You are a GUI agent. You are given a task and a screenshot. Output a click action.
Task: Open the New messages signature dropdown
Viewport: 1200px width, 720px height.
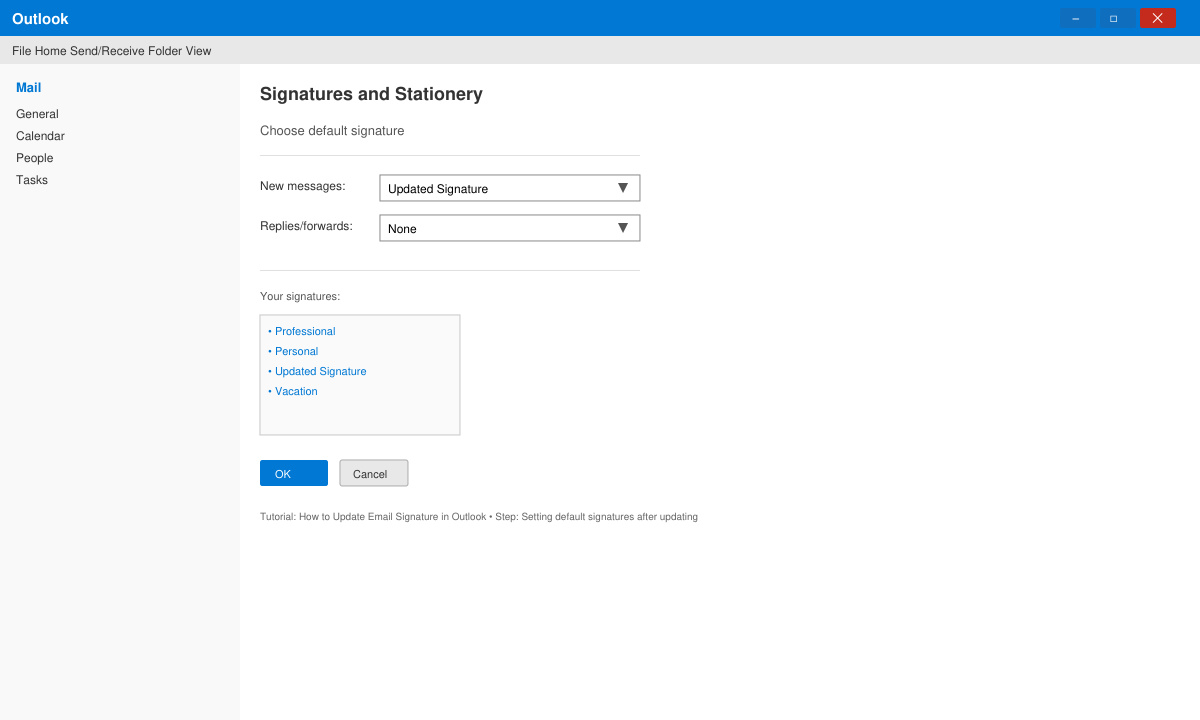[510, 188]
